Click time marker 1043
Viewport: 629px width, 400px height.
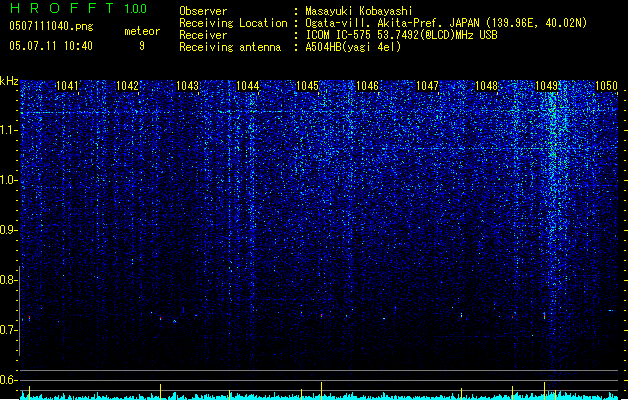187,86
